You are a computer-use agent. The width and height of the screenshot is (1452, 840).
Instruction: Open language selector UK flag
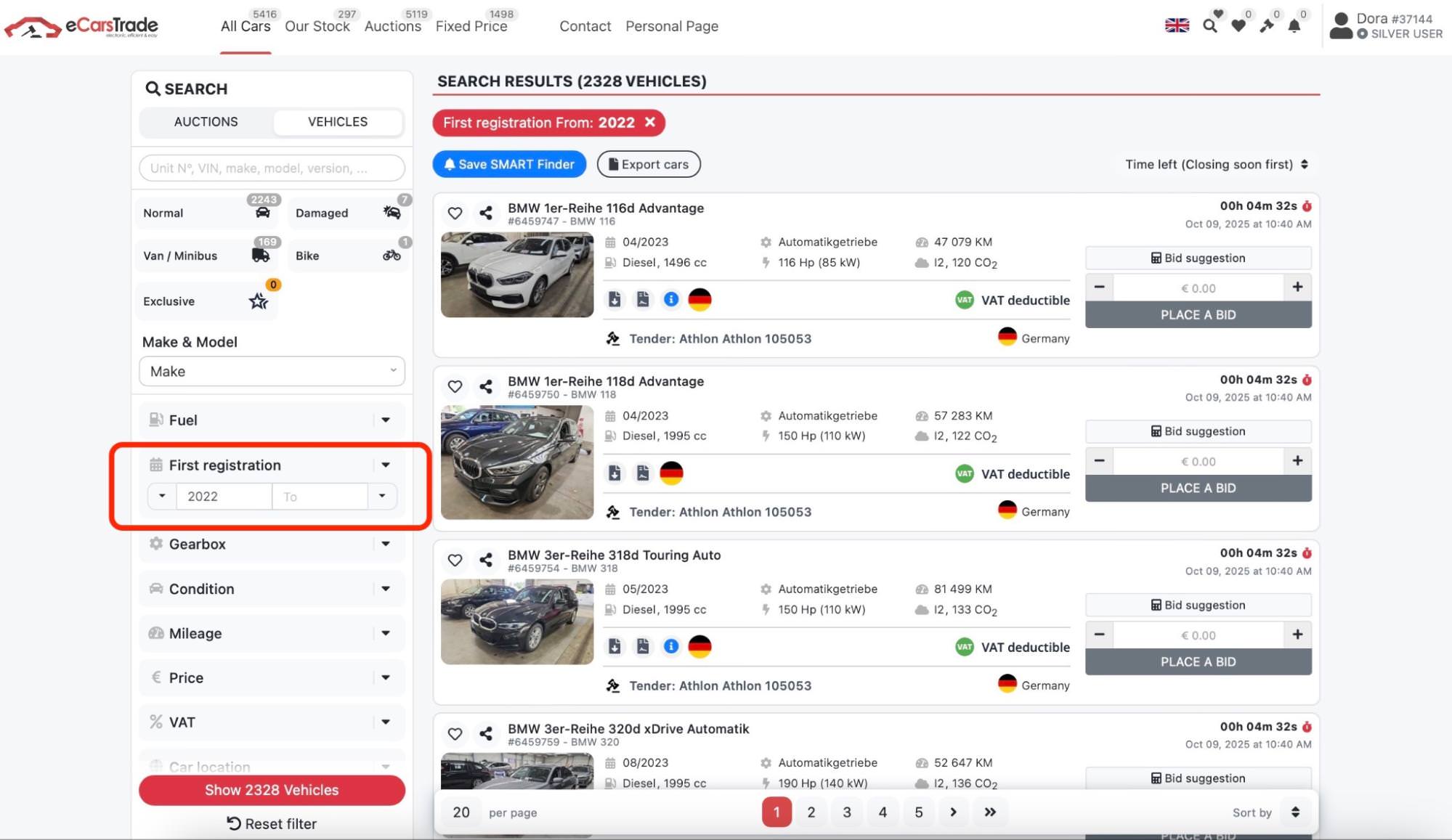1177,25
